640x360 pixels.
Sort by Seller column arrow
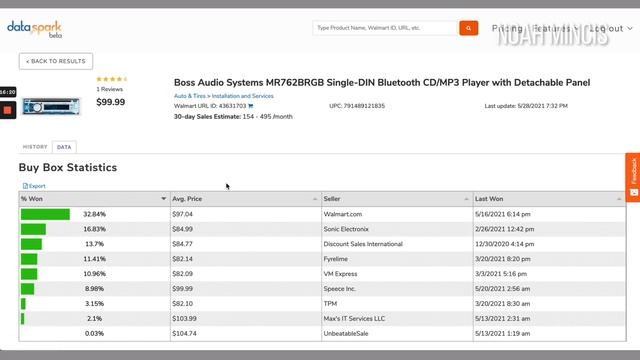coord(466,199)
